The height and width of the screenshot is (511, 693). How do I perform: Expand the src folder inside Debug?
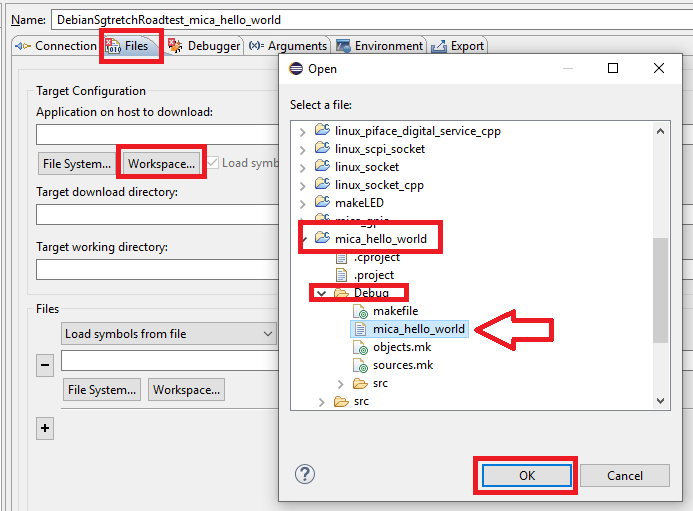point(340,384)
